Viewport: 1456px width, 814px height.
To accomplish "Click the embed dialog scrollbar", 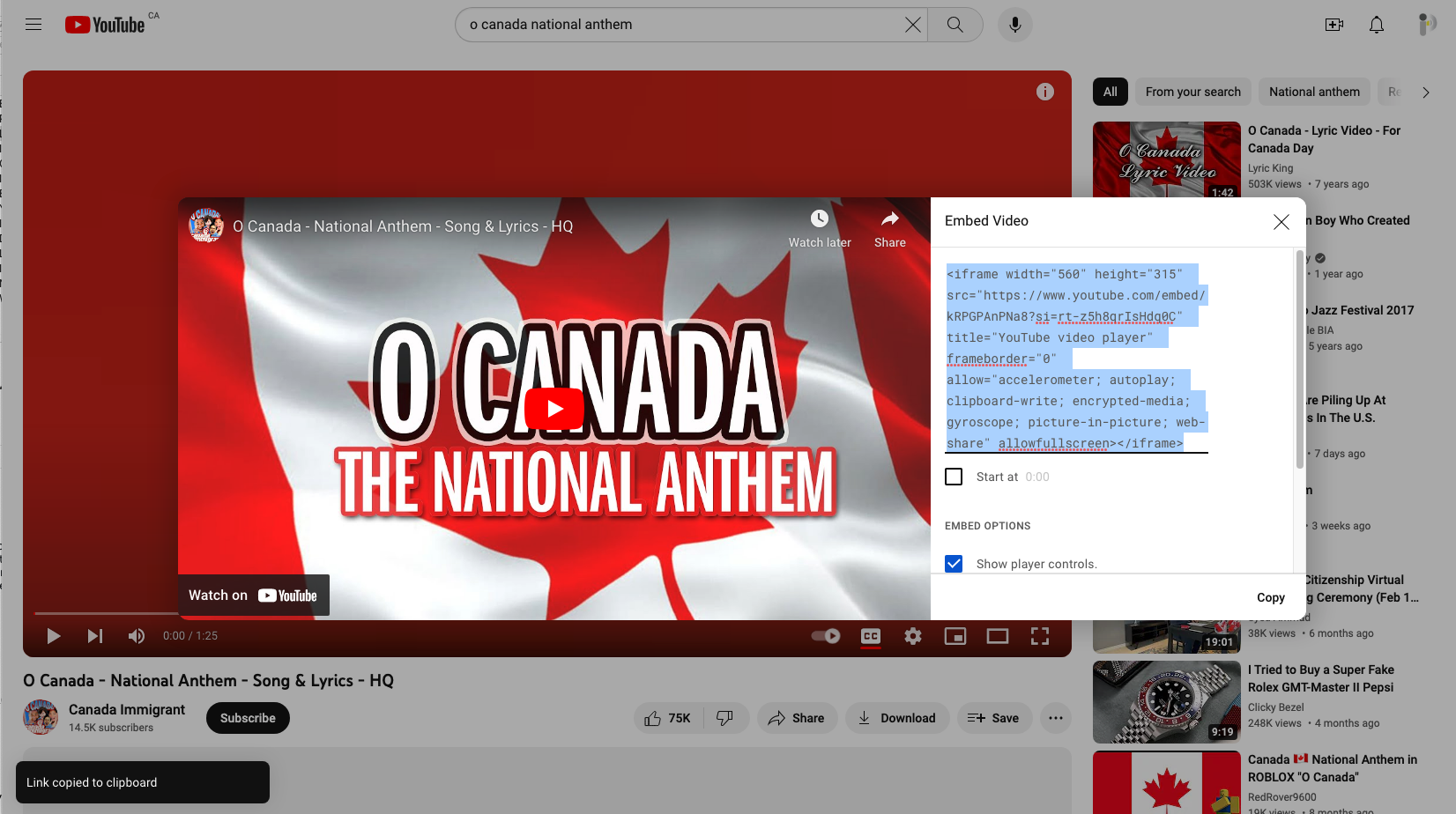I will pyautogui.click(x=1299, y=359).
